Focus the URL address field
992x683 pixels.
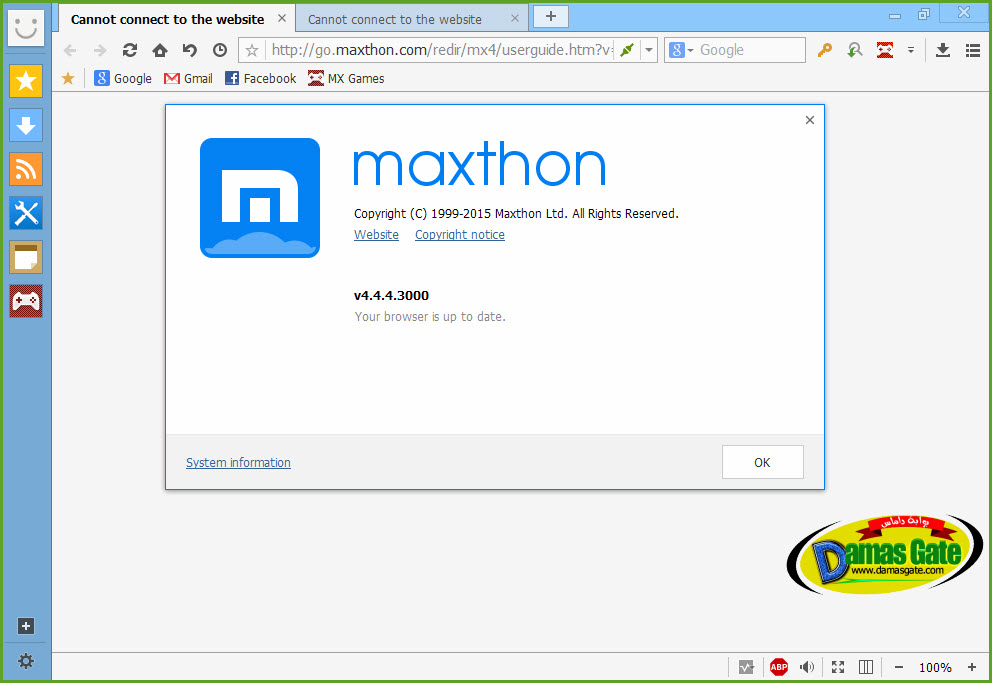click(x=441, y=50)
